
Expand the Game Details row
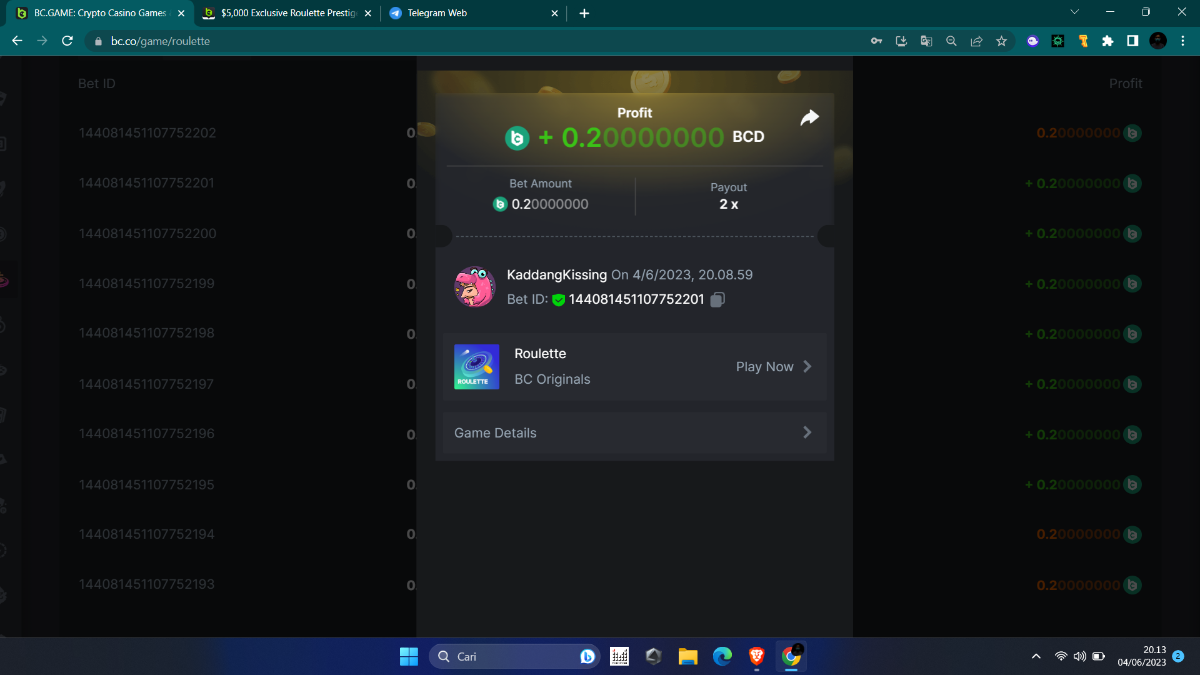[x=634, y=433]
